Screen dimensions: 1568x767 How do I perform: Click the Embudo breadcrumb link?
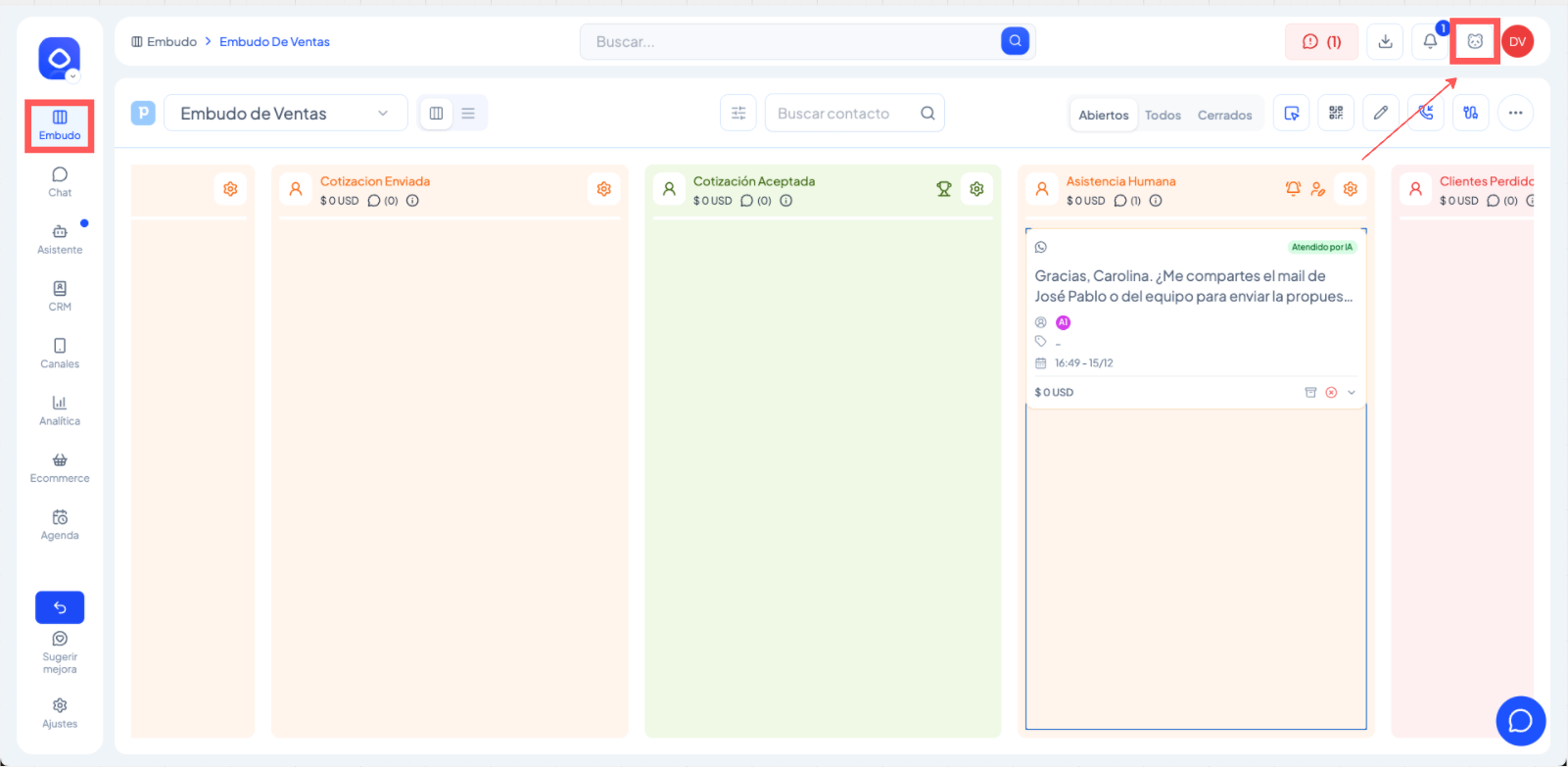[x=171, y=42]
